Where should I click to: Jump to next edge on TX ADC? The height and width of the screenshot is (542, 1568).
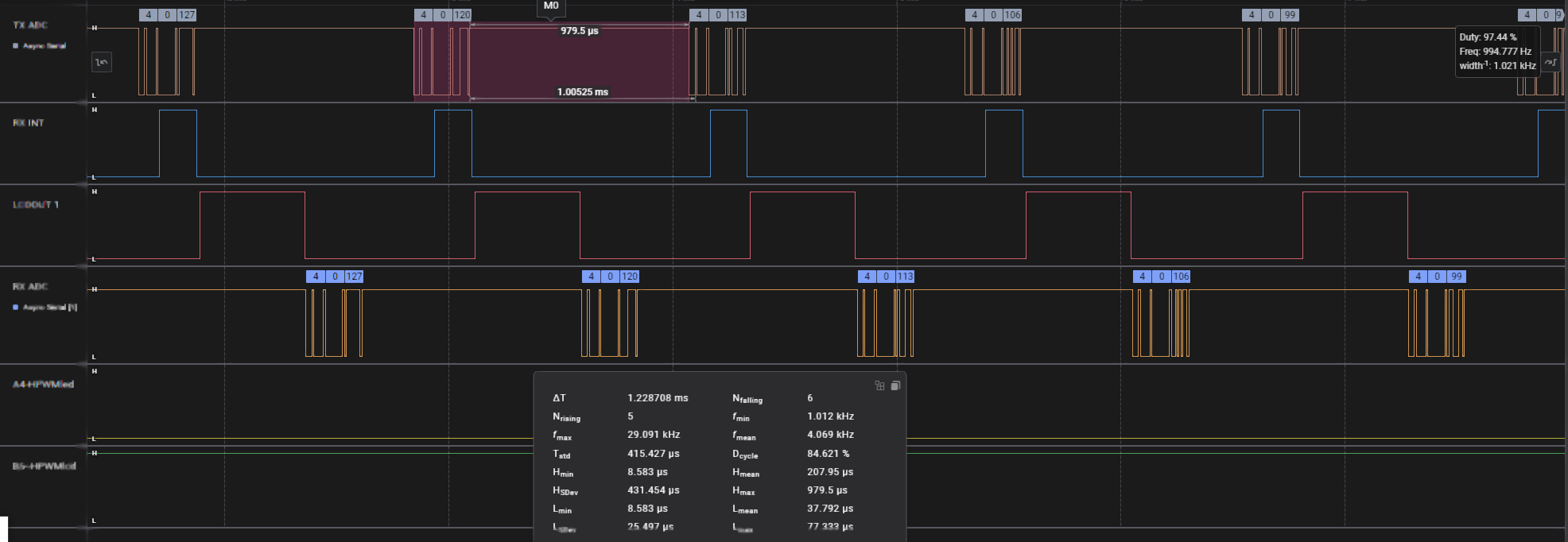[1551, 62]
